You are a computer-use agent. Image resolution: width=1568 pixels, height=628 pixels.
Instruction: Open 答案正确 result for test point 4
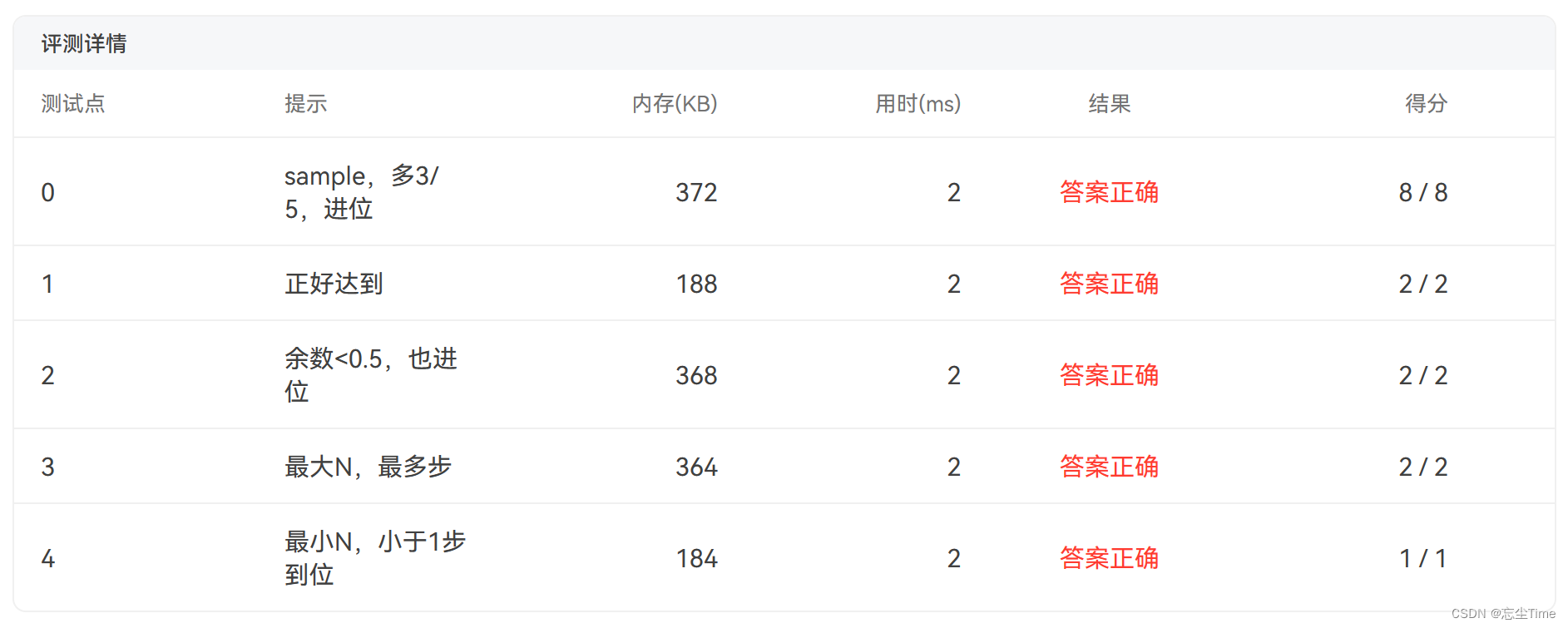[x=1110, y=558]
